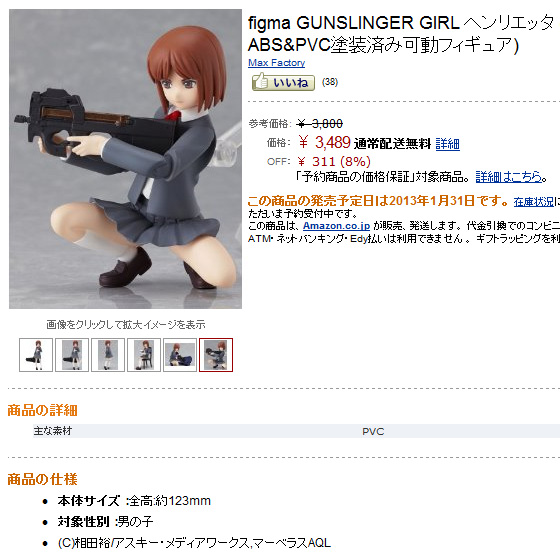Select fifth thumbnail of figure with blue case
The width and height of the screenshot is (560, 560).
click(x=180, y=355)
